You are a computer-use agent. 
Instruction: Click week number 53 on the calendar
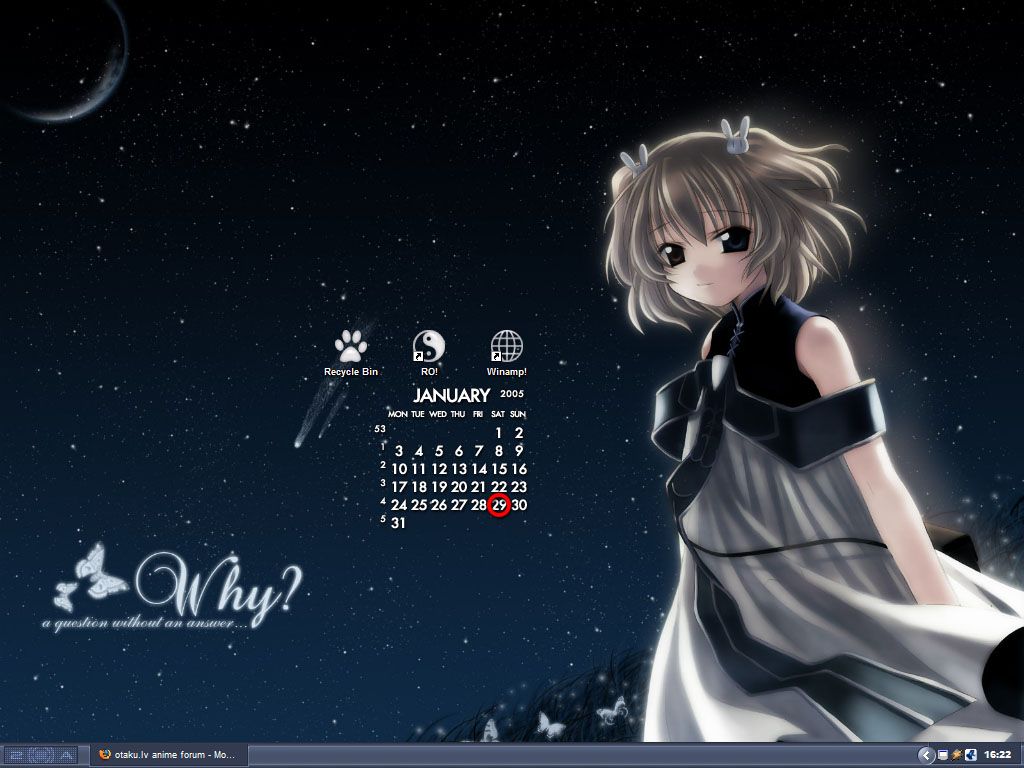point(380,429)
